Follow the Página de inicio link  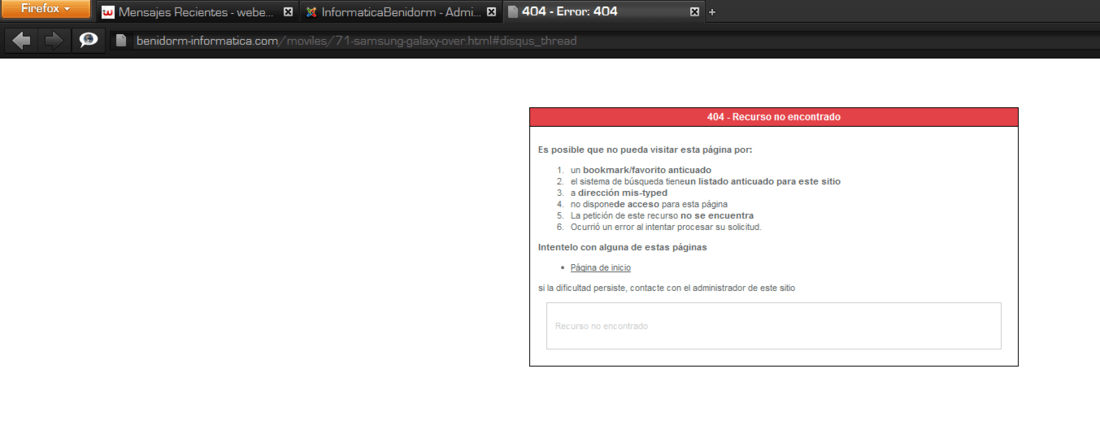point(601,268)
